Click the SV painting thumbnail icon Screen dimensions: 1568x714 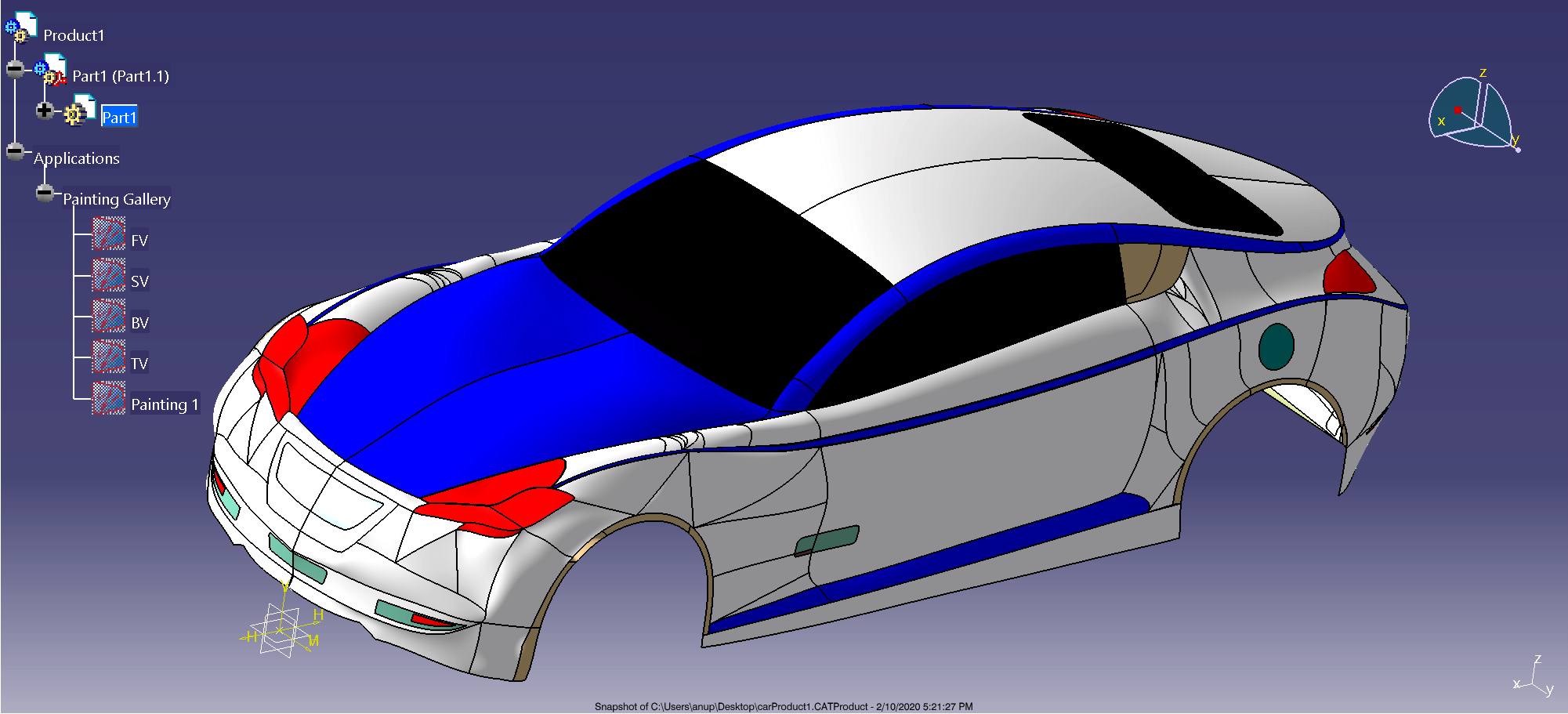coord(109,274)
